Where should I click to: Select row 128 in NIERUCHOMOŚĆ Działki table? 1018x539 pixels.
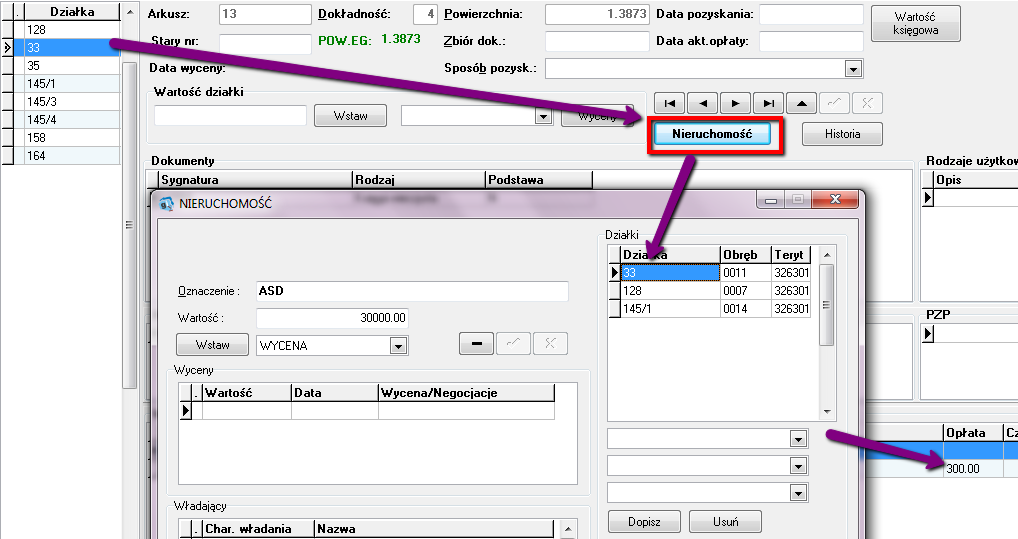[x=670, y=291]
